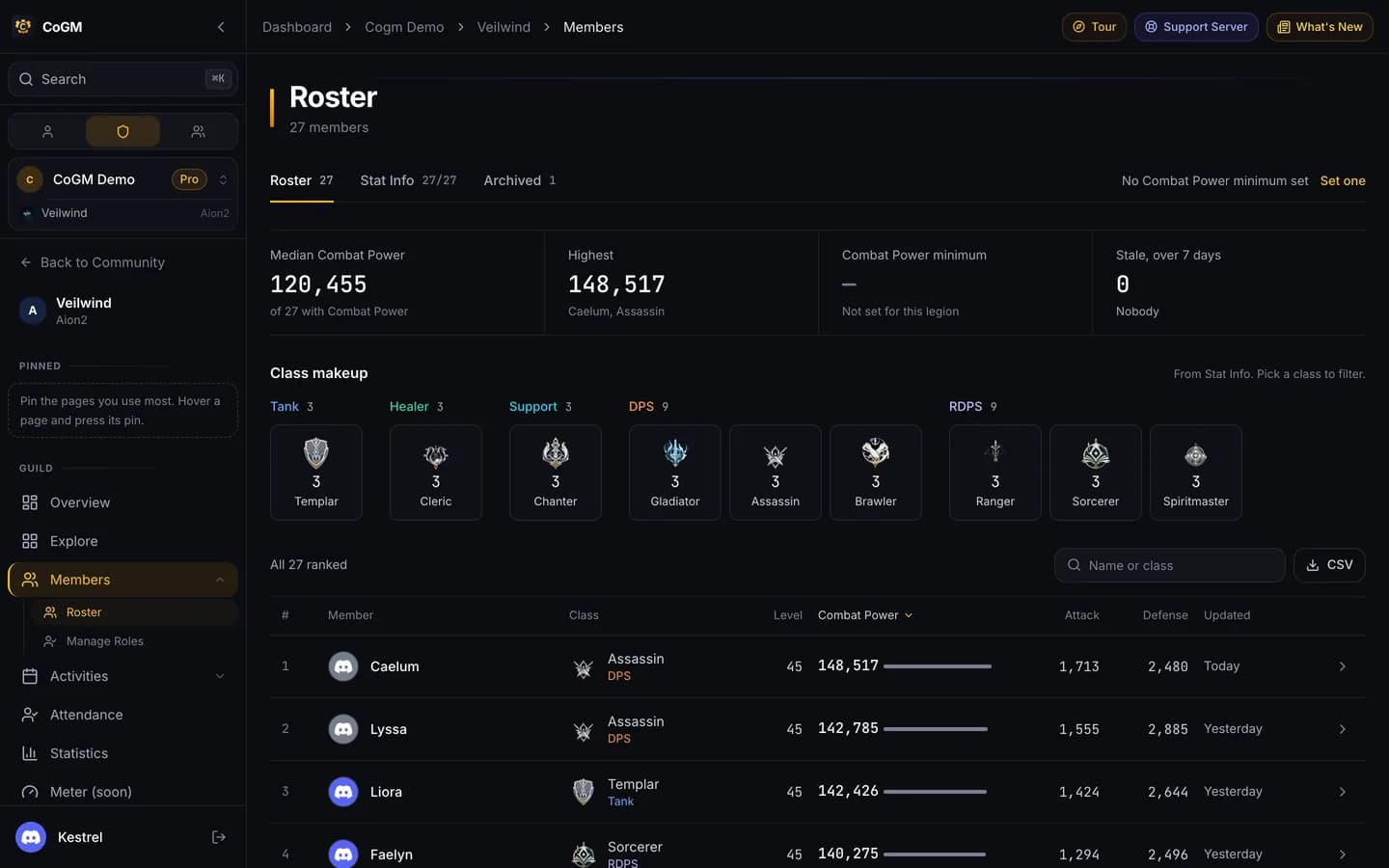Click Set one for Combat Power minimum
This screenshot has height=868, width=1389.
click(1343, 180)
